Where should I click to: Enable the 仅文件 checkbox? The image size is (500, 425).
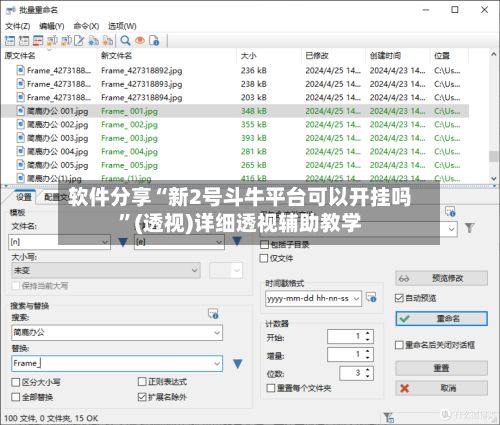[264, 258]
